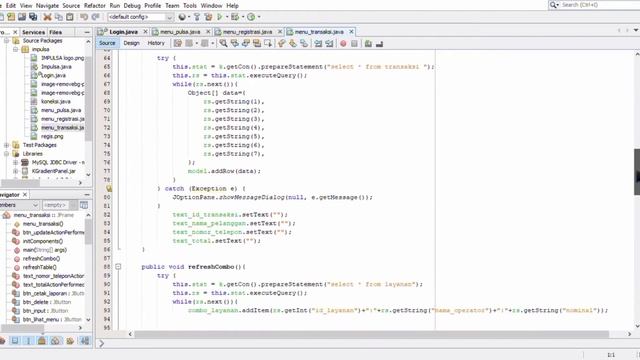Open the Files panel tab
640x360 pixels.
point(56,32)
